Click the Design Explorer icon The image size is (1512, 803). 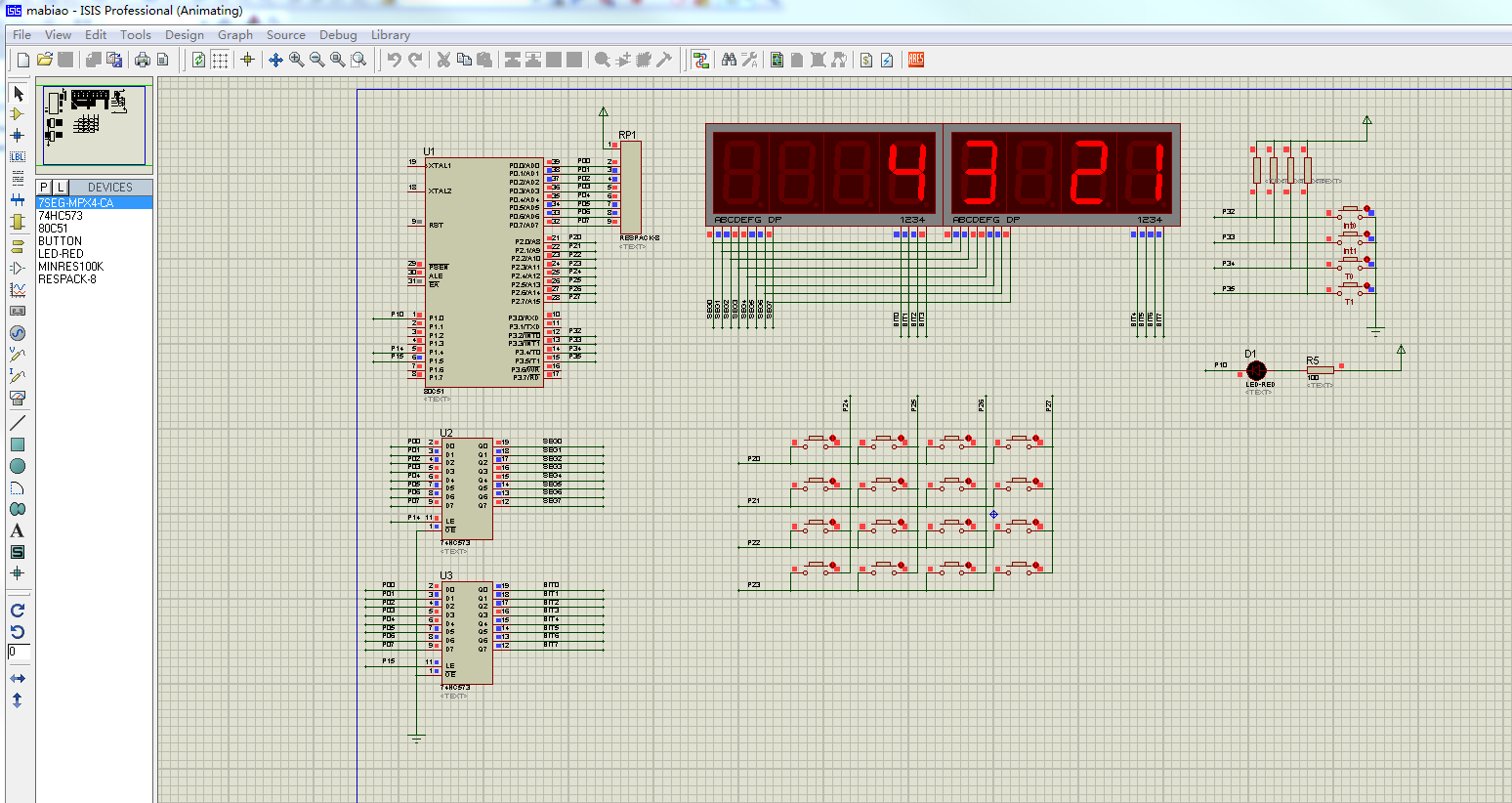pyautogui.click(x=777, y=60)
